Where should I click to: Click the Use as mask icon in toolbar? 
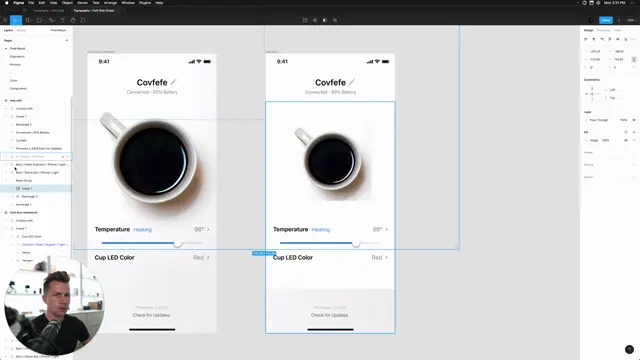pyautogui.click(x=325, y=20)
